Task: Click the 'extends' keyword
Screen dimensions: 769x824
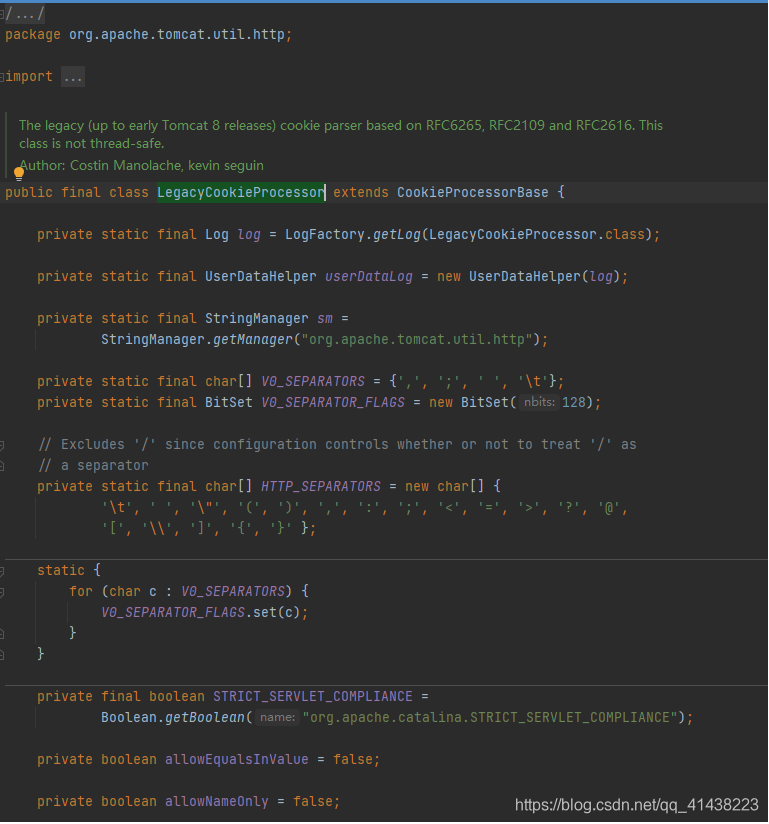Action: (361, 192)
